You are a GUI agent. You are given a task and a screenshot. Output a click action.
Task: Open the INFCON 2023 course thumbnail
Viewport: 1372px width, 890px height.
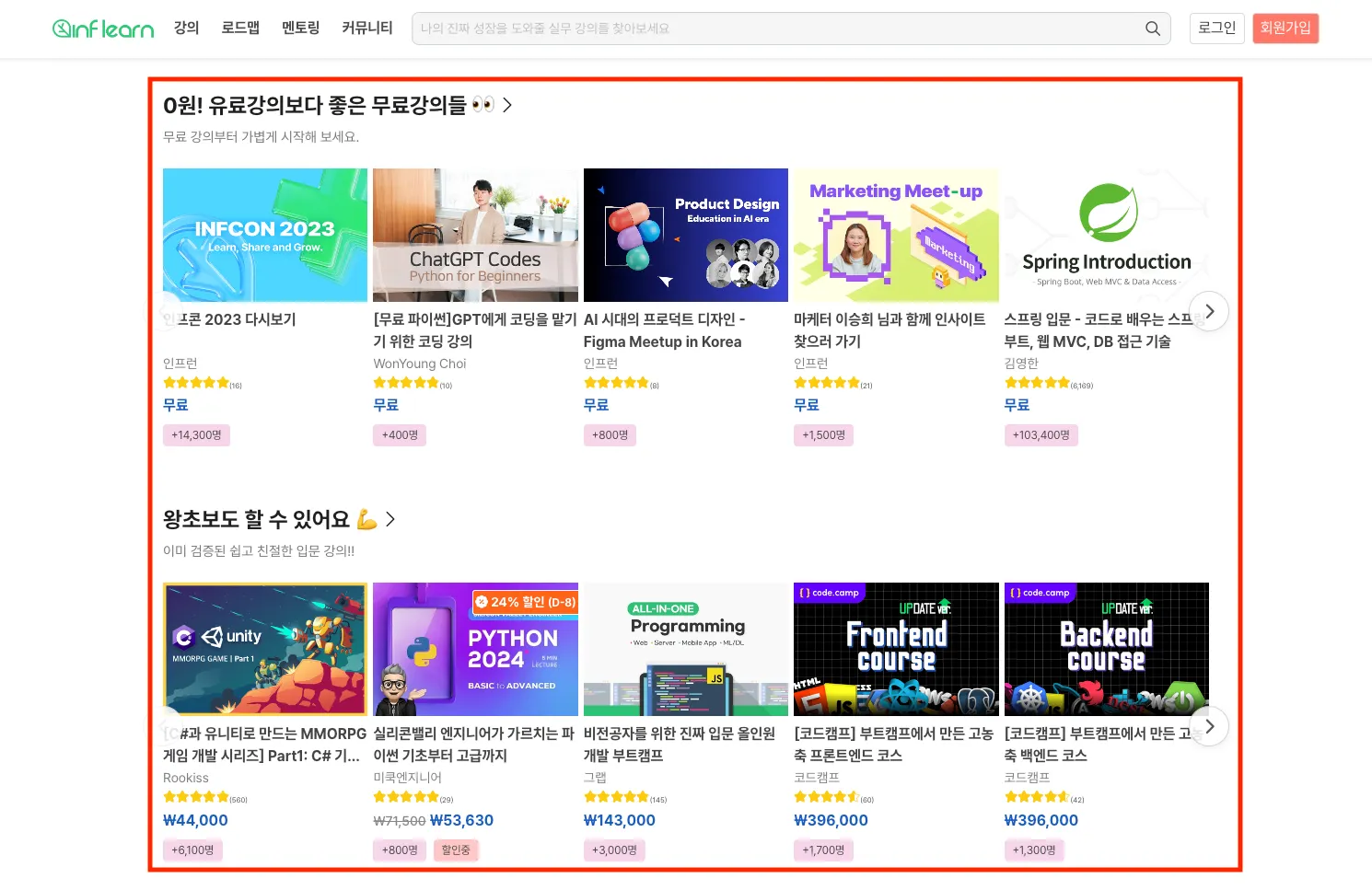click(265, 235)
